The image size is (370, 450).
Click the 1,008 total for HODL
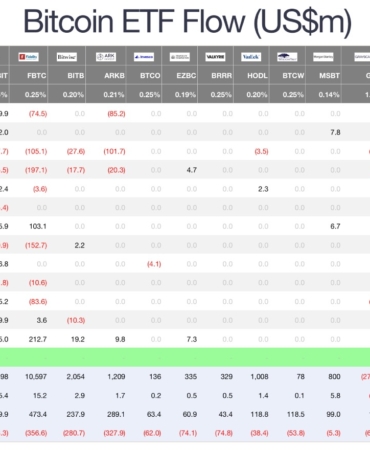coord(260,377)
